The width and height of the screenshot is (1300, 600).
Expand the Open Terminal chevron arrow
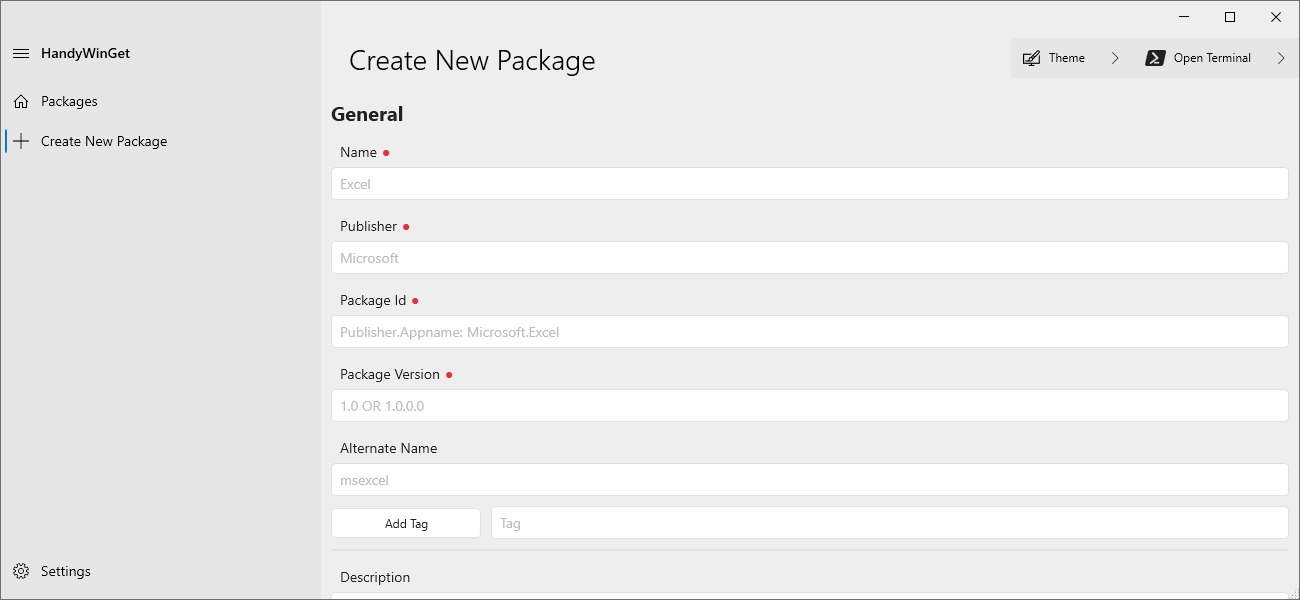pyautogui.click(x=1281, y=58)
